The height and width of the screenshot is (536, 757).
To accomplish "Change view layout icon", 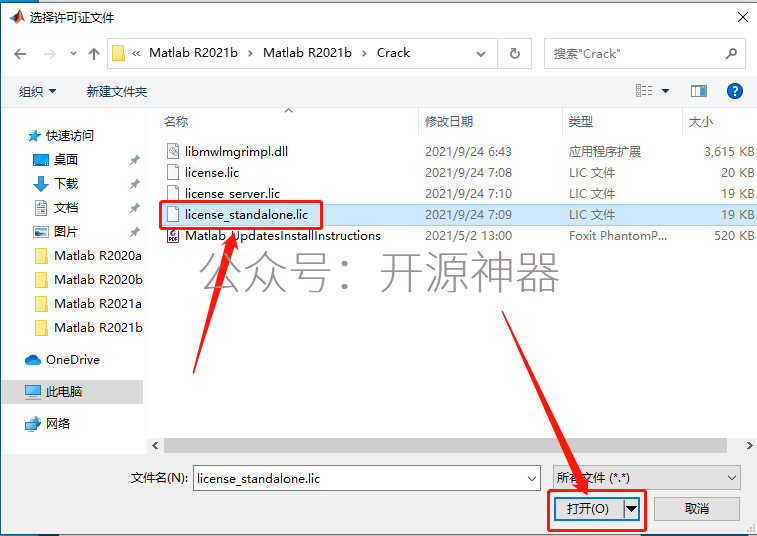I will (644, 91).
